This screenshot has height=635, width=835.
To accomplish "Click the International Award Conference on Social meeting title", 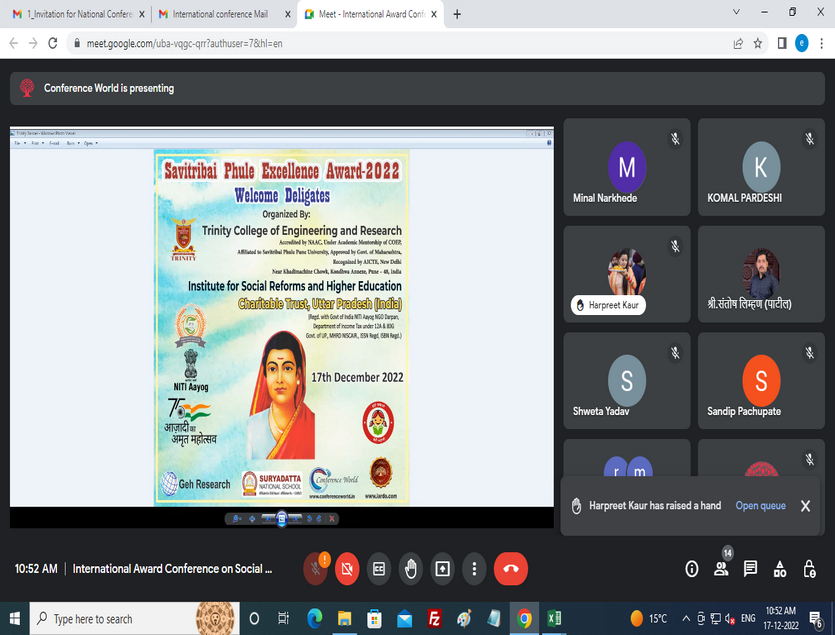I will (x=172, y=569).
